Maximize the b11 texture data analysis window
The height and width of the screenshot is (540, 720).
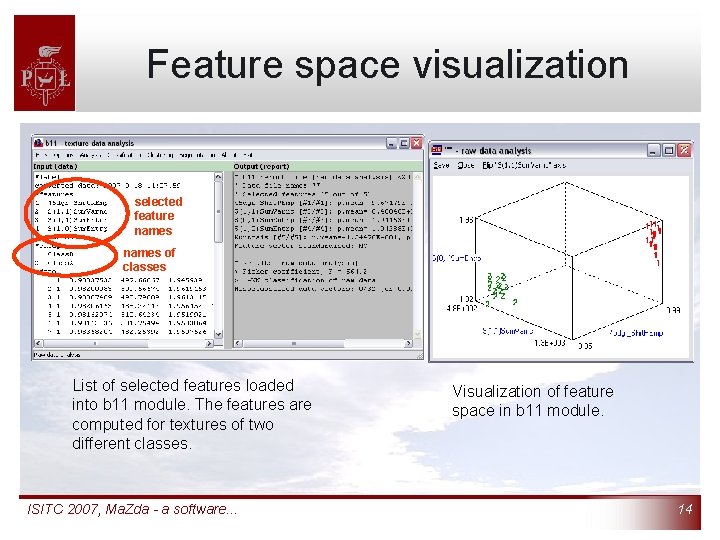pyautogui.click(x=404, y=143)
